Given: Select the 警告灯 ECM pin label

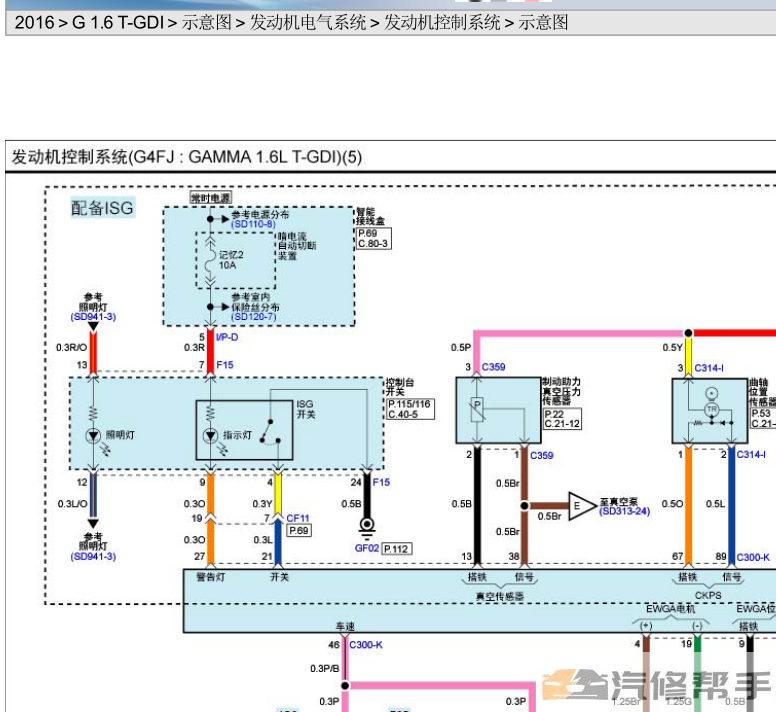Looking at the screenshot, I should [x=210, y=577].
